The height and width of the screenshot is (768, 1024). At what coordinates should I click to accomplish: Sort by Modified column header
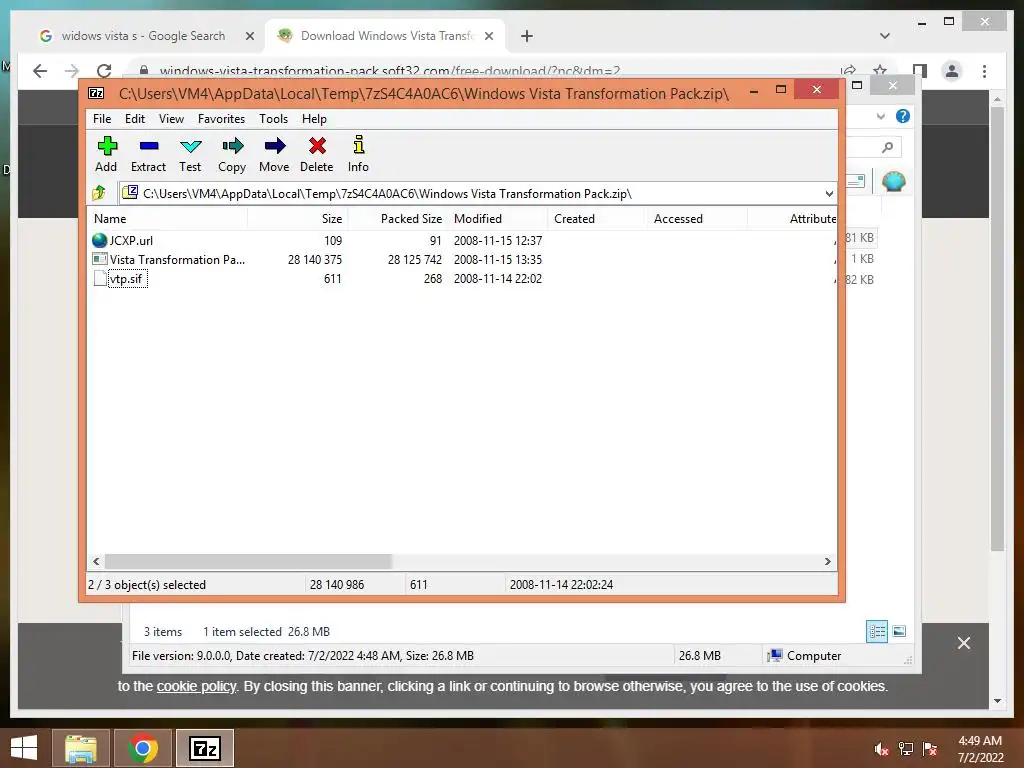[498, 219]
